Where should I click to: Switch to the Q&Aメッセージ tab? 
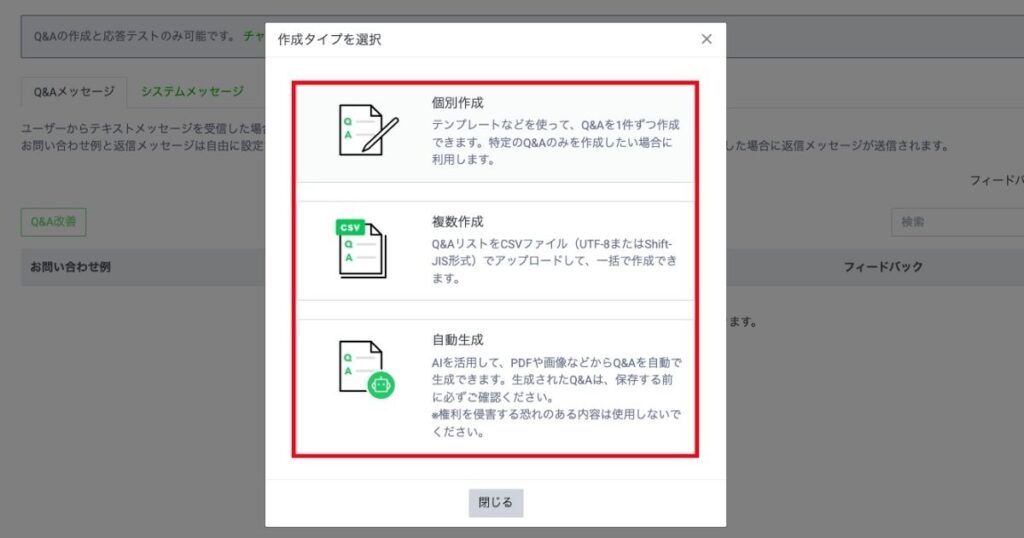73,91
